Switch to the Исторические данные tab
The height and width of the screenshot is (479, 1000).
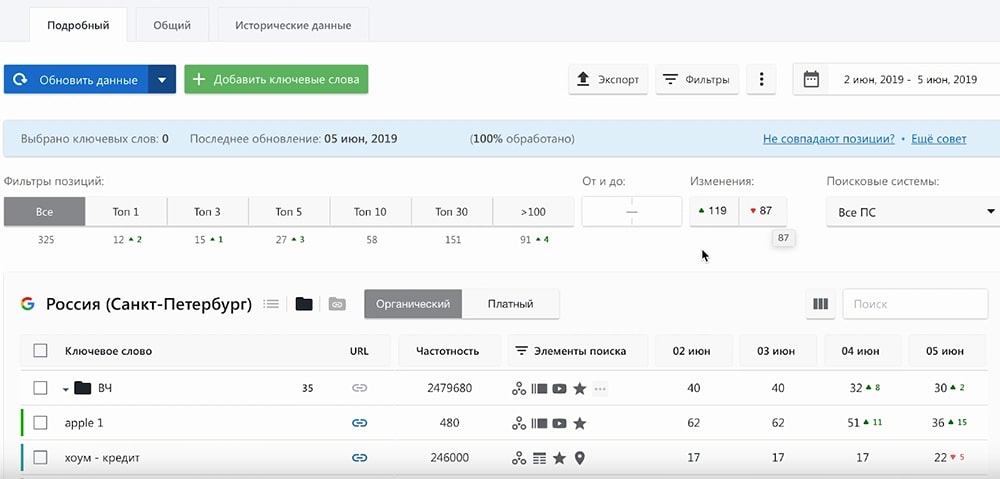coord(293,25)
